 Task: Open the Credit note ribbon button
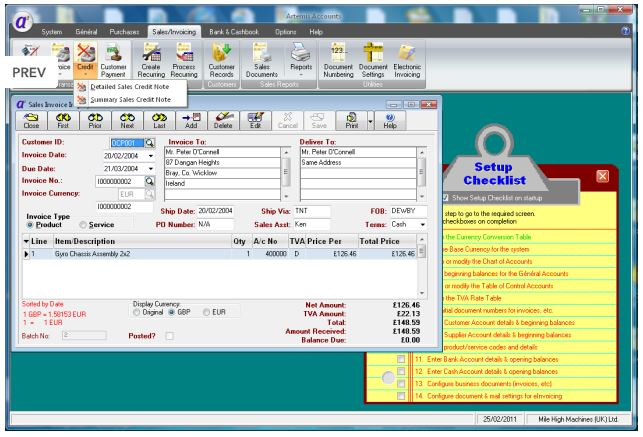pyautogui.click(x=85, y=60)
